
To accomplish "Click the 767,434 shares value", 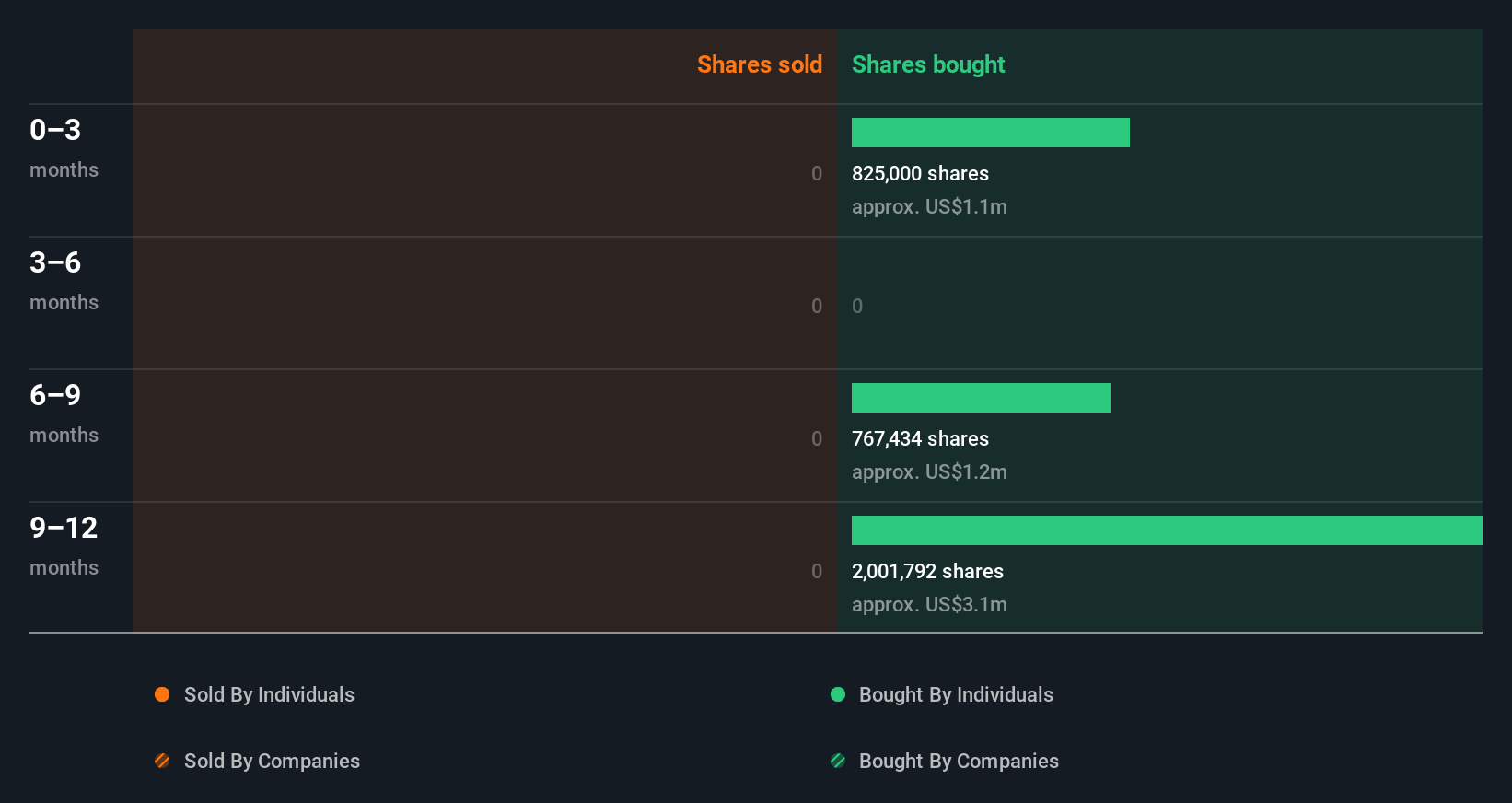I will (920, 438).
